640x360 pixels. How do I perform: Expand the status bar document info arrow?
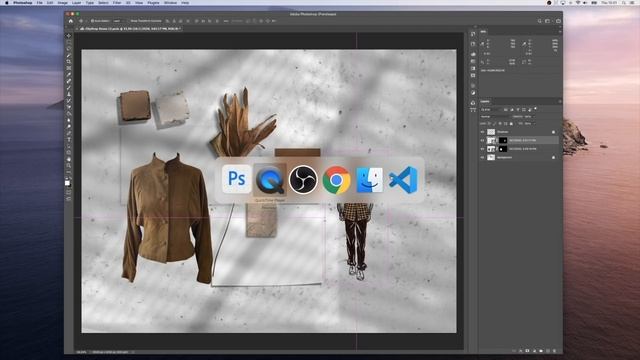pyautogui.click(x=133, y=352)
